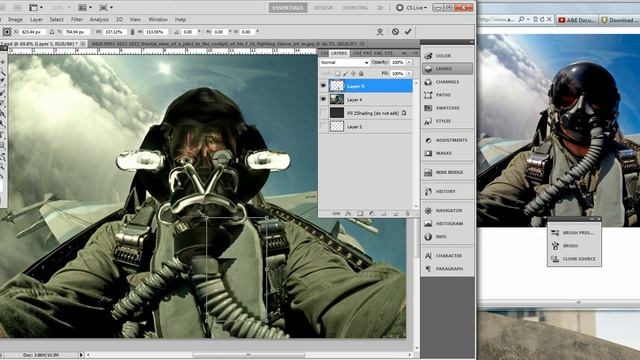Image resolution: width=640 pixels, height=360 pixels.
Task: Select the Painting workspace
Action: 355,7
